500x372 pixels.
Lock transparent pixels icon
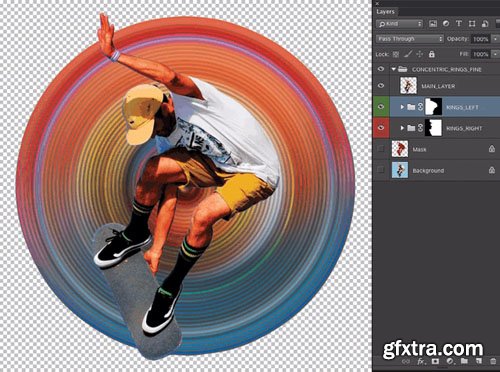click(396, 54)
